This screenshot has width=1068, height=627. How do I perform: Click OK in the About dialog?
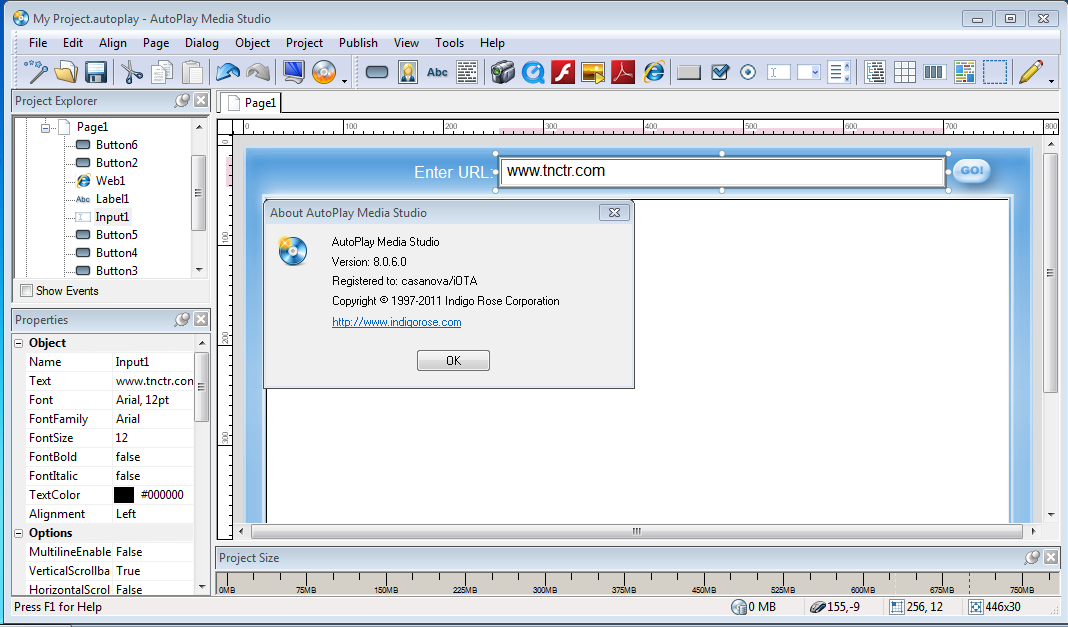453,361
